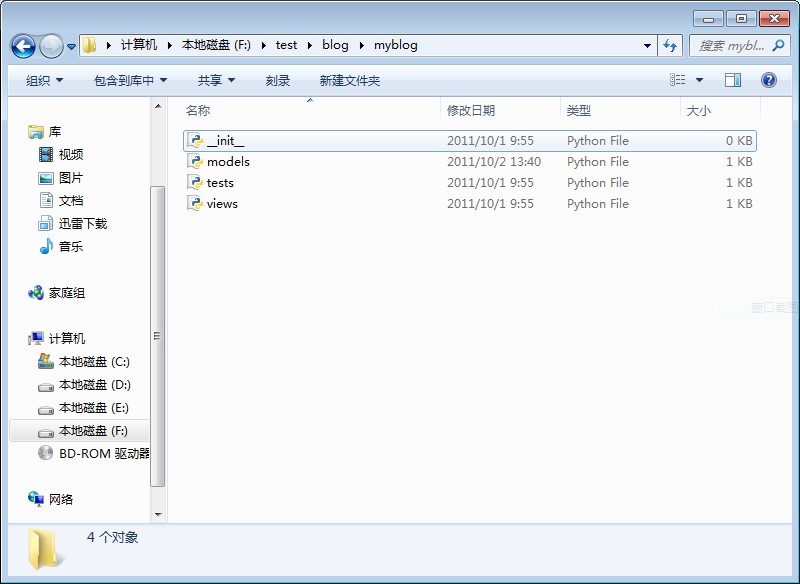Screen dimensions: 800x584
Task: Click the greyed Forward arrow button
Action: [51, 46]
